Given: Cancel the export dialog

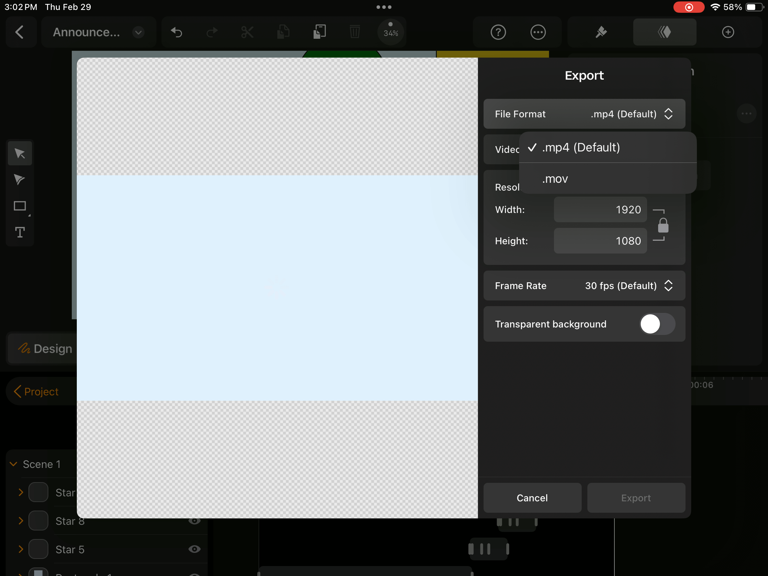Looking at the screenshot, I should [532, 498].
